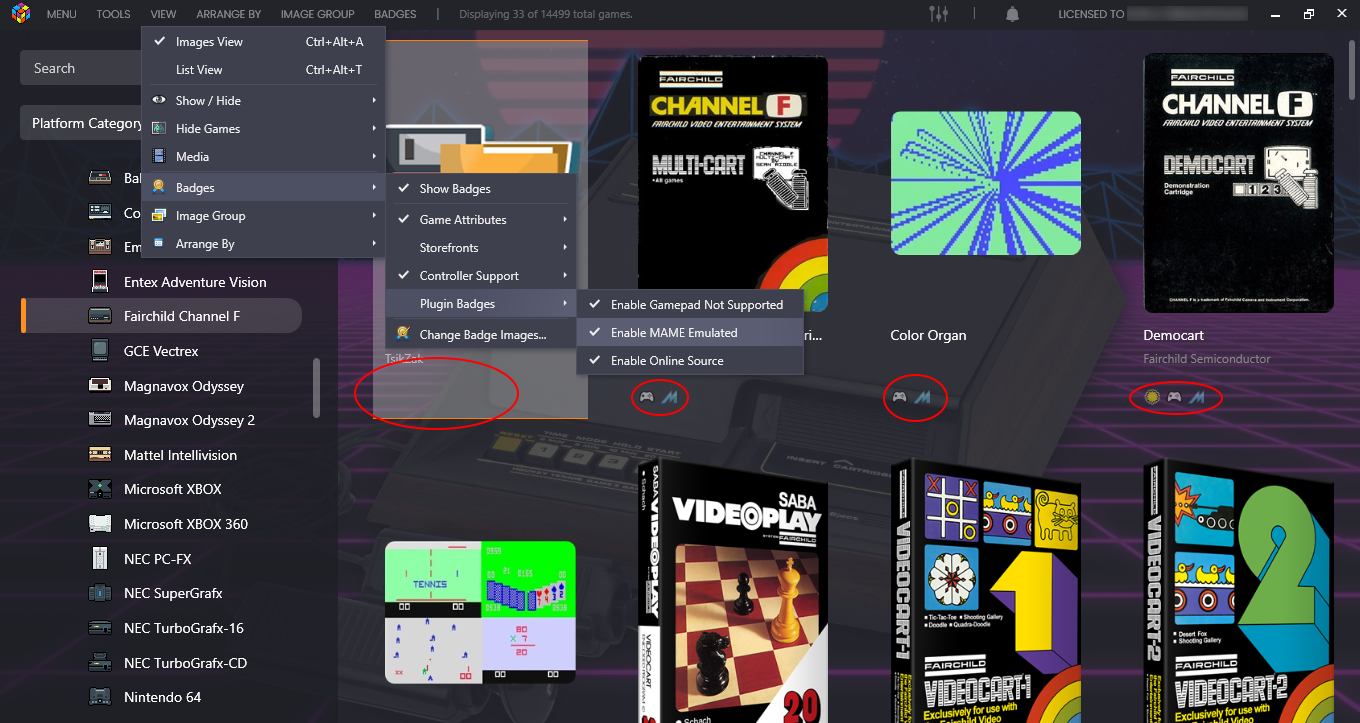Open the IMAGE GROUP menu bar item

pyautogui.click(x=317, y=14)
